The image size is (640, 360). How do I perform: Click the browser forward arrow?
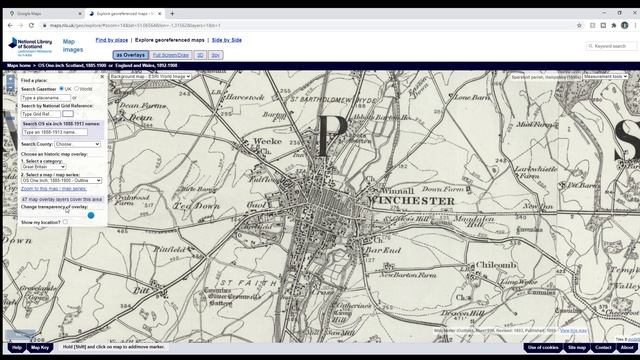21,25
